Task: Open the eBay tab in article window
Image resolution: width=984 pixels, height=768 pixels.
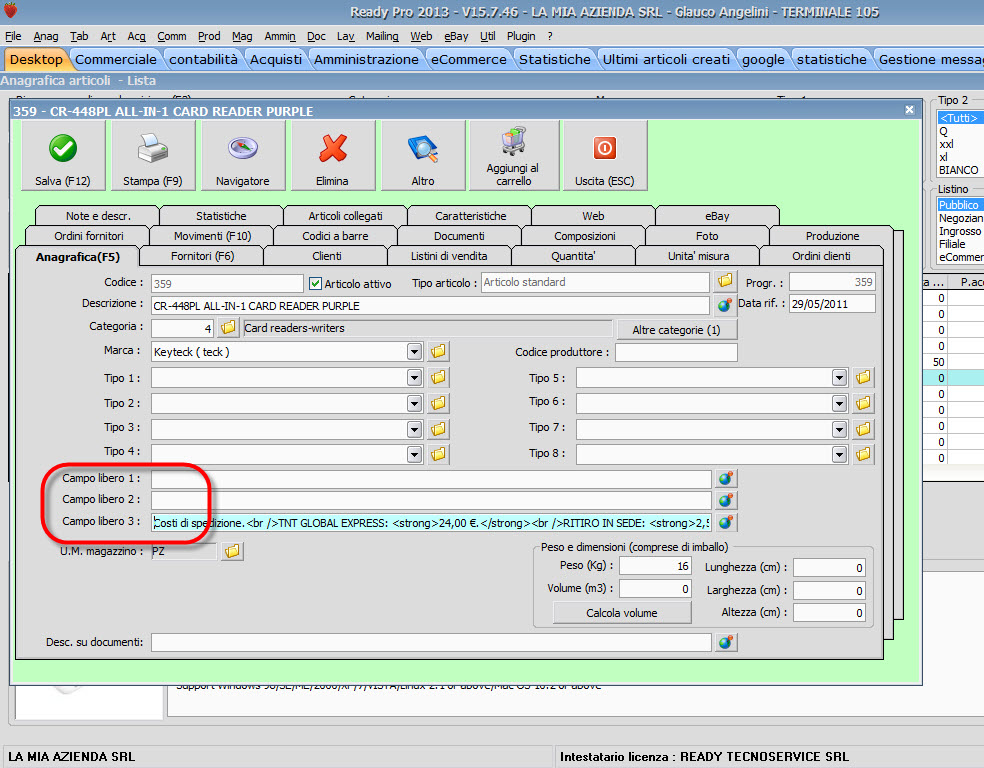Action: click(x=717, y=216)
